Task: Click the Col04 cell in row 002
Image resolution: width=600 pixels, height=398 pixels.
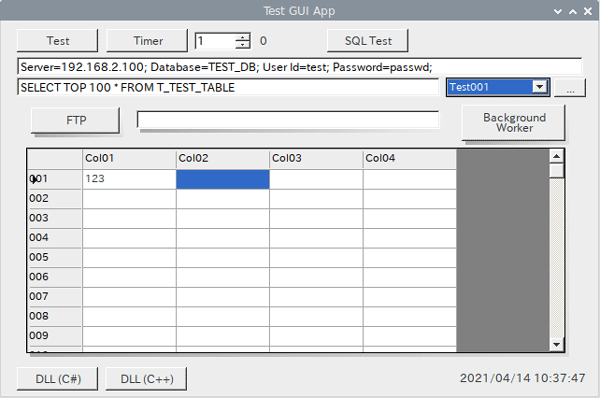Action: coord(409,199)
